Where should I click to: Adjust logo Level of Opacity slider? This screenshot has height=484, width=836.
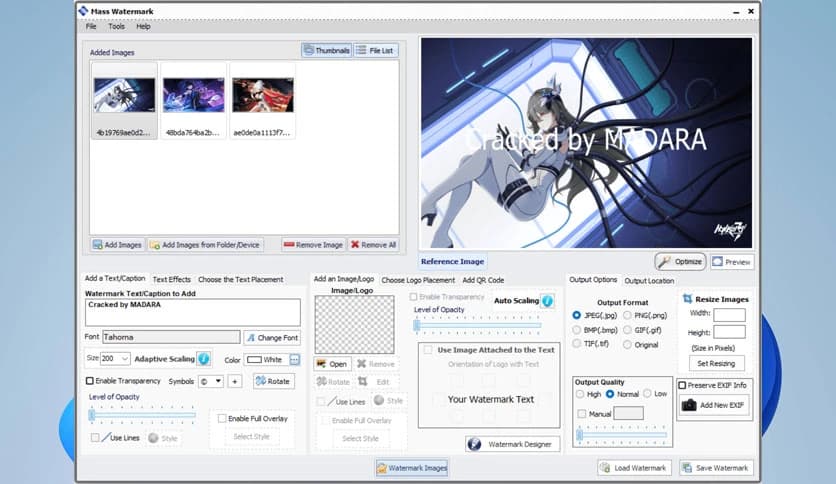(478, 325)
